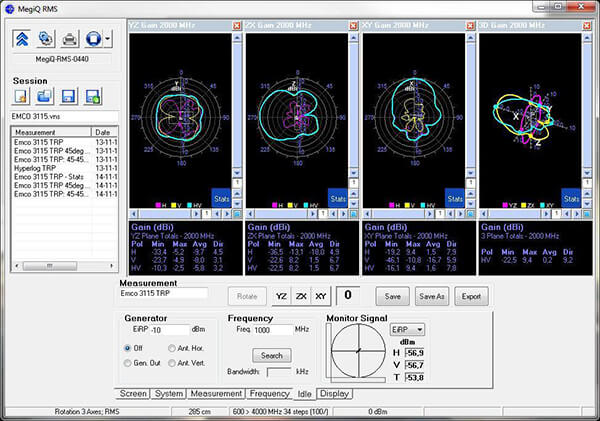Click the new session icon
600x421 pixels.
tap(22, 96)
